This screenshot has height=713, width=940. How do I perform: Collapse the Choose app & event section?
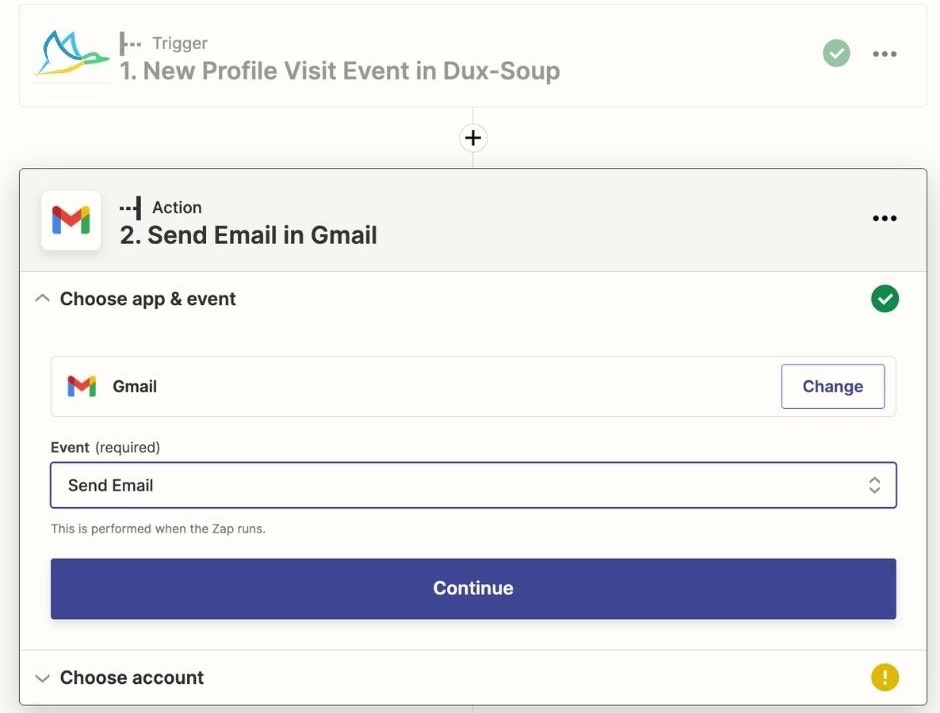42,298
